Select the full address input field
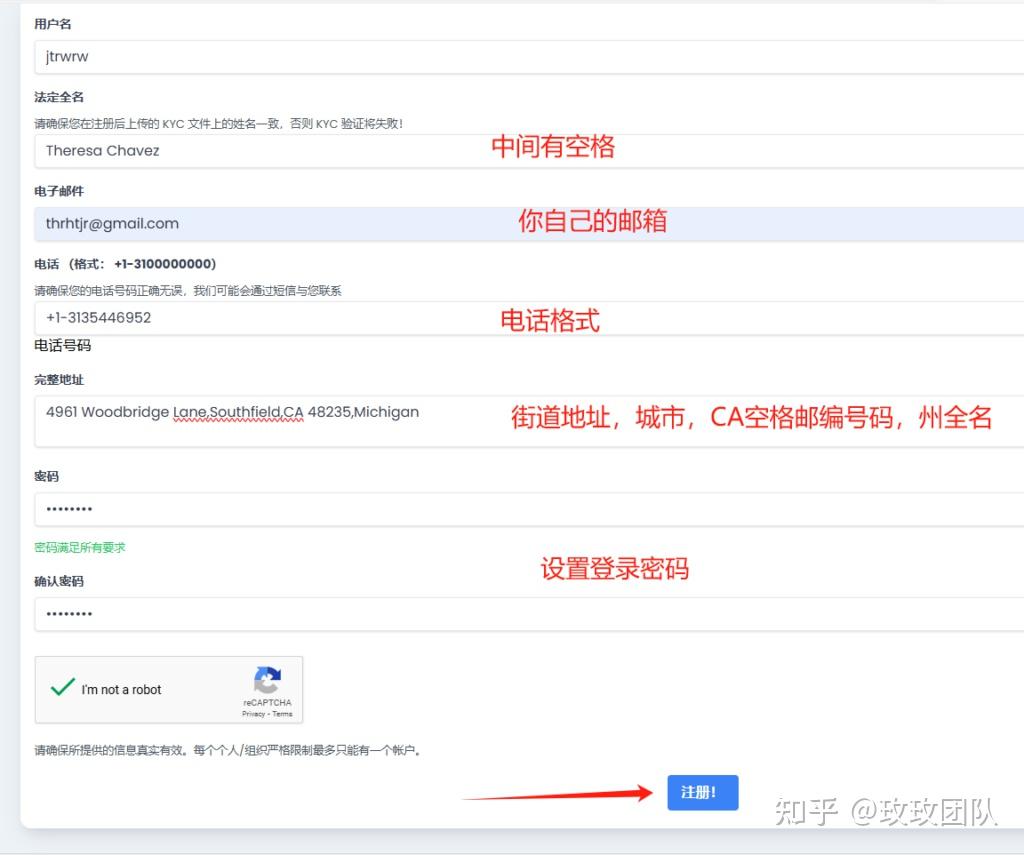Screen dimensions: 1024x855 pyautogui.click(x=300, y=420)
